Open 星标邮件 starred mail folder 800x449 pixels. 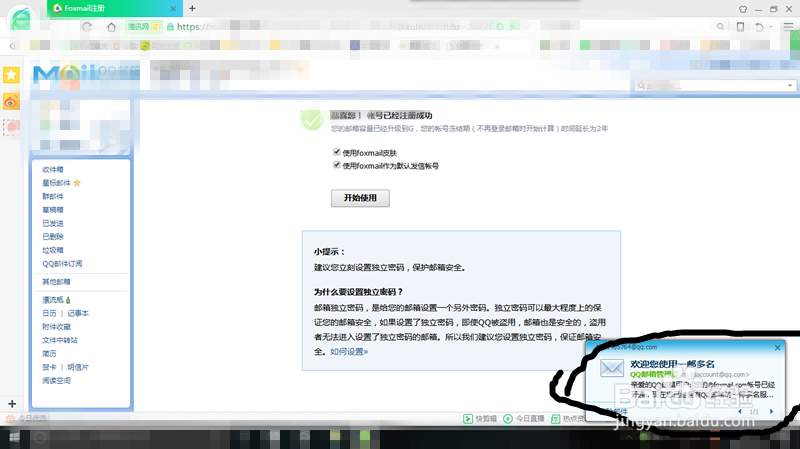pyautogui.click(x=57, y=183)
